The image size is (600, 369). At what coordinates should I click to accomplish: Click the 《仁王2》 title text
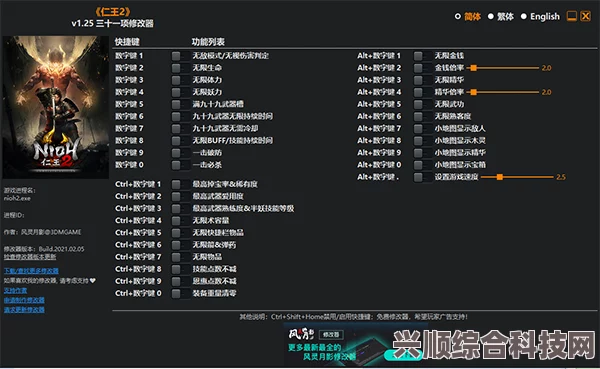tap(112, 12)
